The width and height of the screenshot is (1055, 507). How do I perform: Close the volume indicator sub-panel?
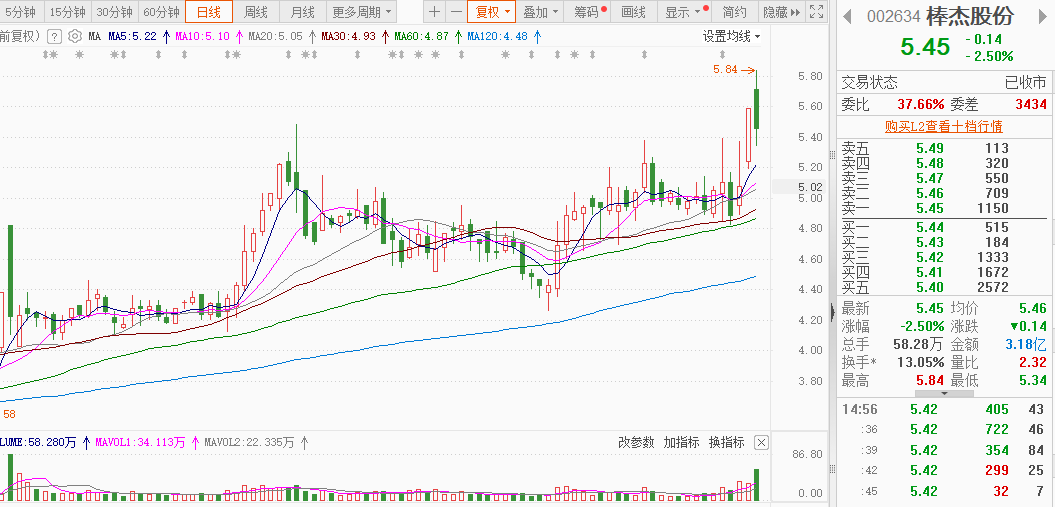click(x=761, y=442)
